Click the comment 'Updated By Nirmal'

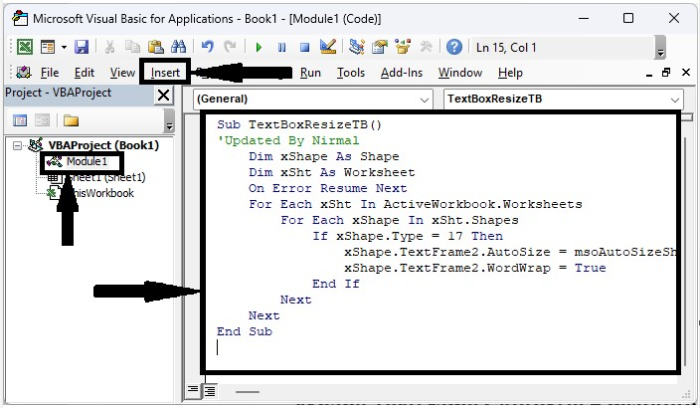click(x=288, y=141)
